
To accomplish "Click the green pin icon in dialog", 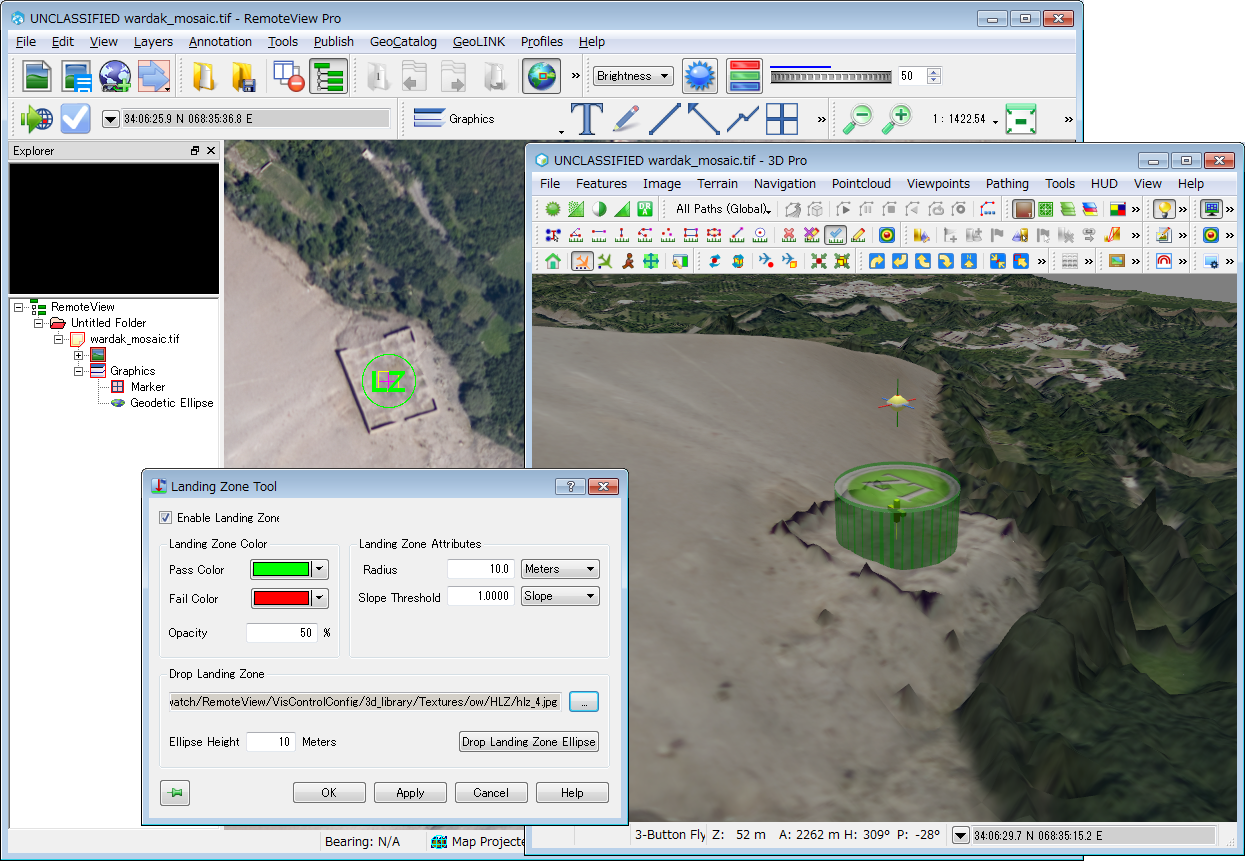I will 175,793.
